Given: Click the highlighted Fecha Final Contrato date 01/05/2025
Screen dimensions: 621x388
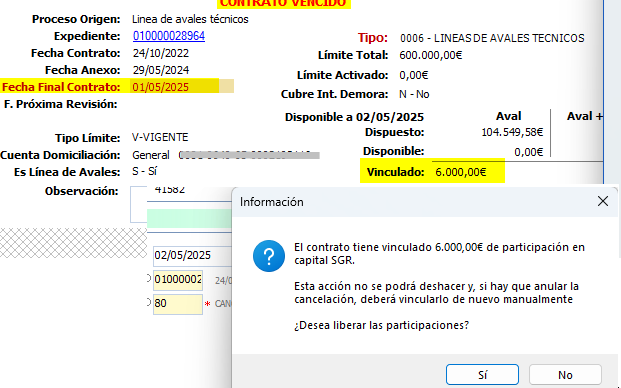Looking at the screenshot, I should coord(160,87).
